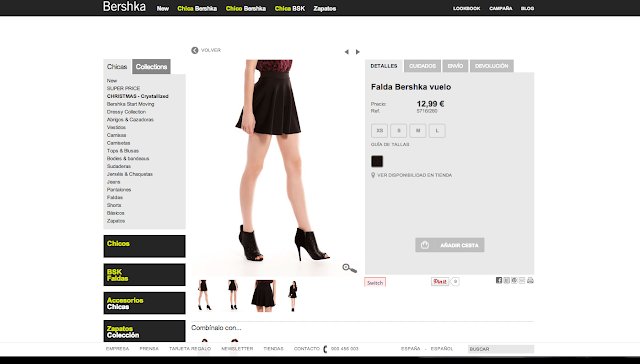This screenshot has height=364, width=640.
Task: Open Tarjeta Regalo footer link
Action: pyautogui.click(x=190, y=348)
